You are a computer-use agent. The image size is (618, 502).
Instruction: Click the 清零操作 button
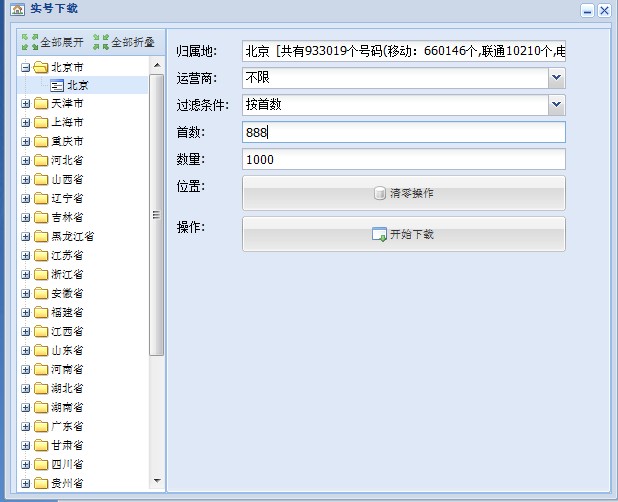tap(403, 193)
